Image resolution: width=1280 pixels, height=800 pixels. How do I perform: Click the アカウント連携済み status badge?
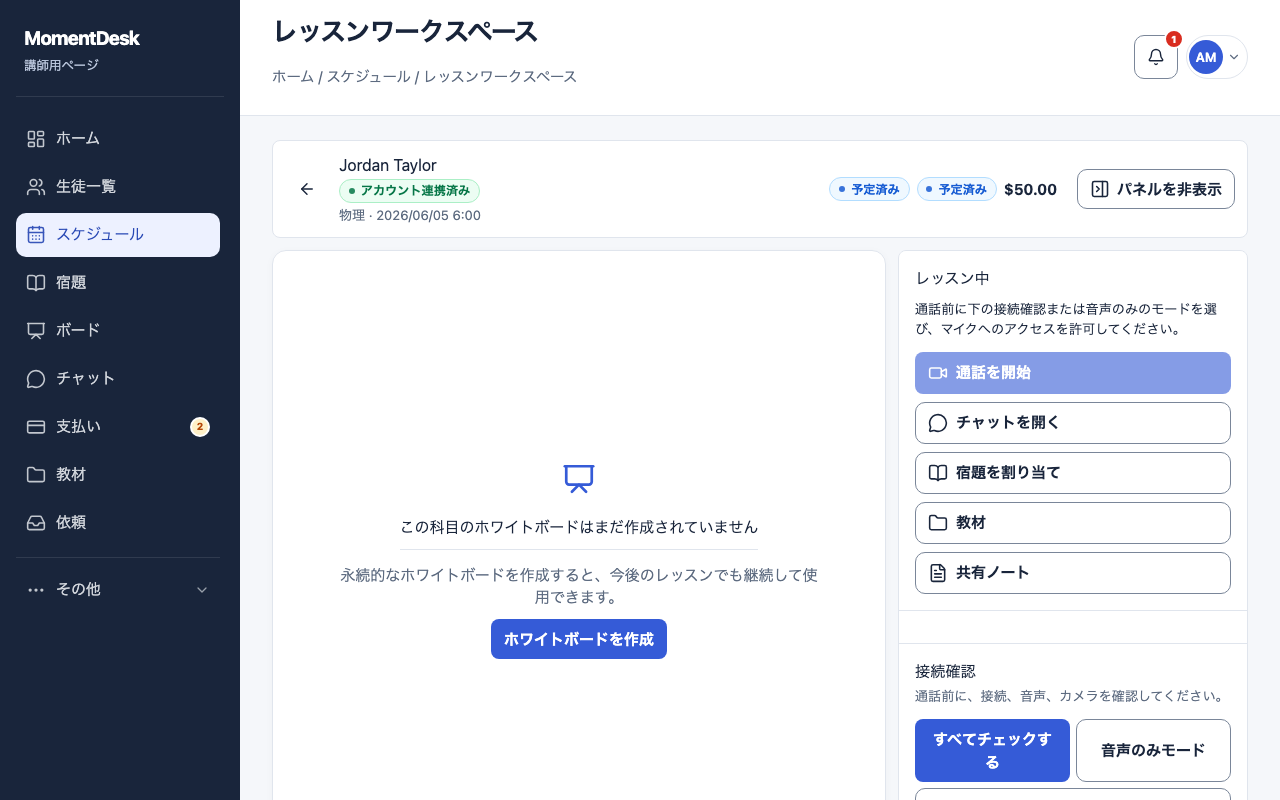410,190
